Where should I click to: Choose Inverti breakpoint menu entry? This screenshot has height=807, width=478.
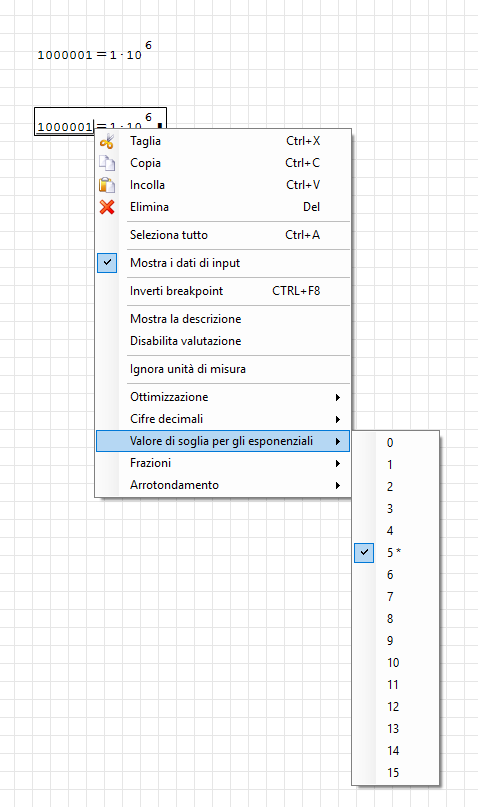pos(223,291)
